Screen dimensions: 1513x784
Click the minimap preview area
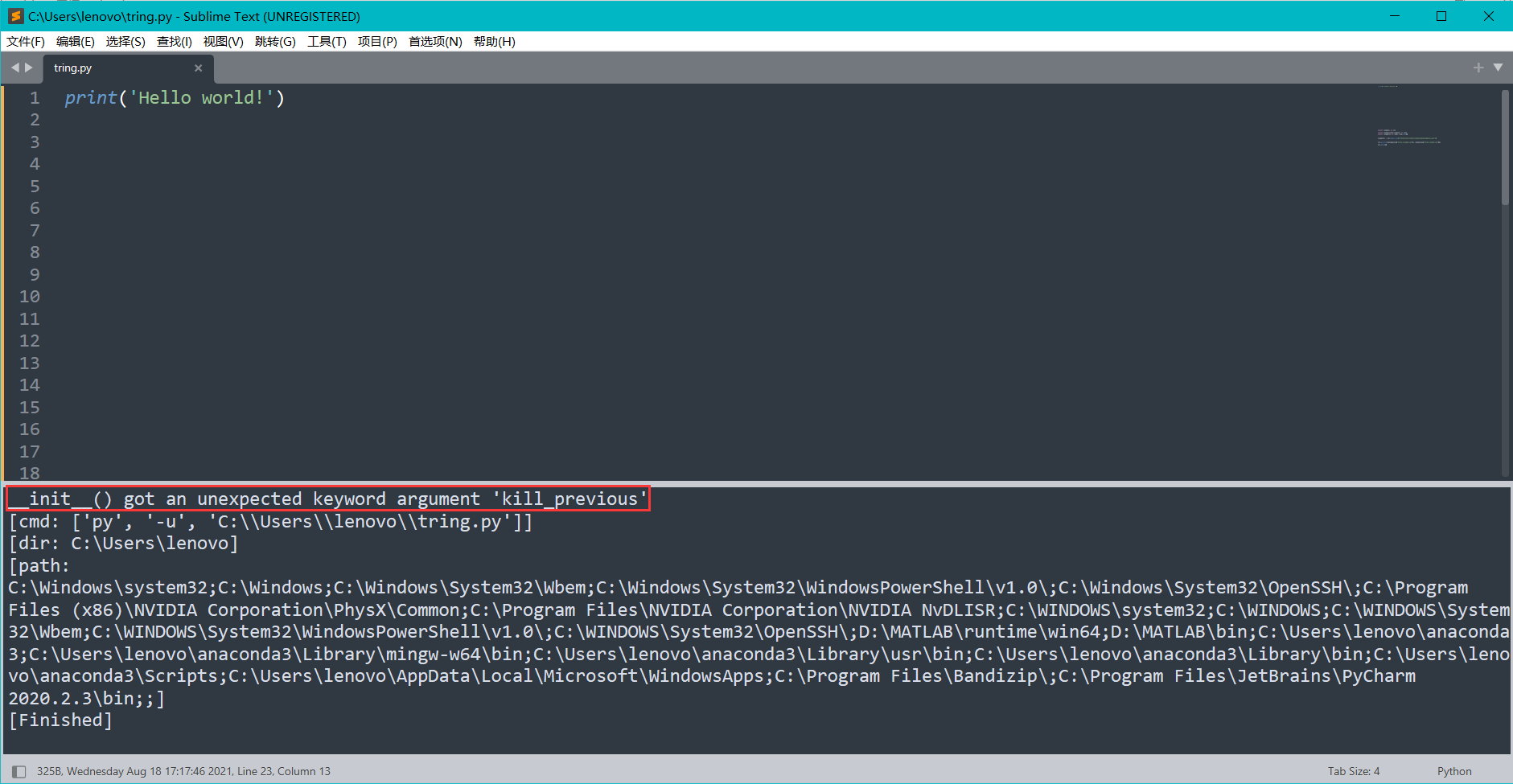click(1408, 137)
